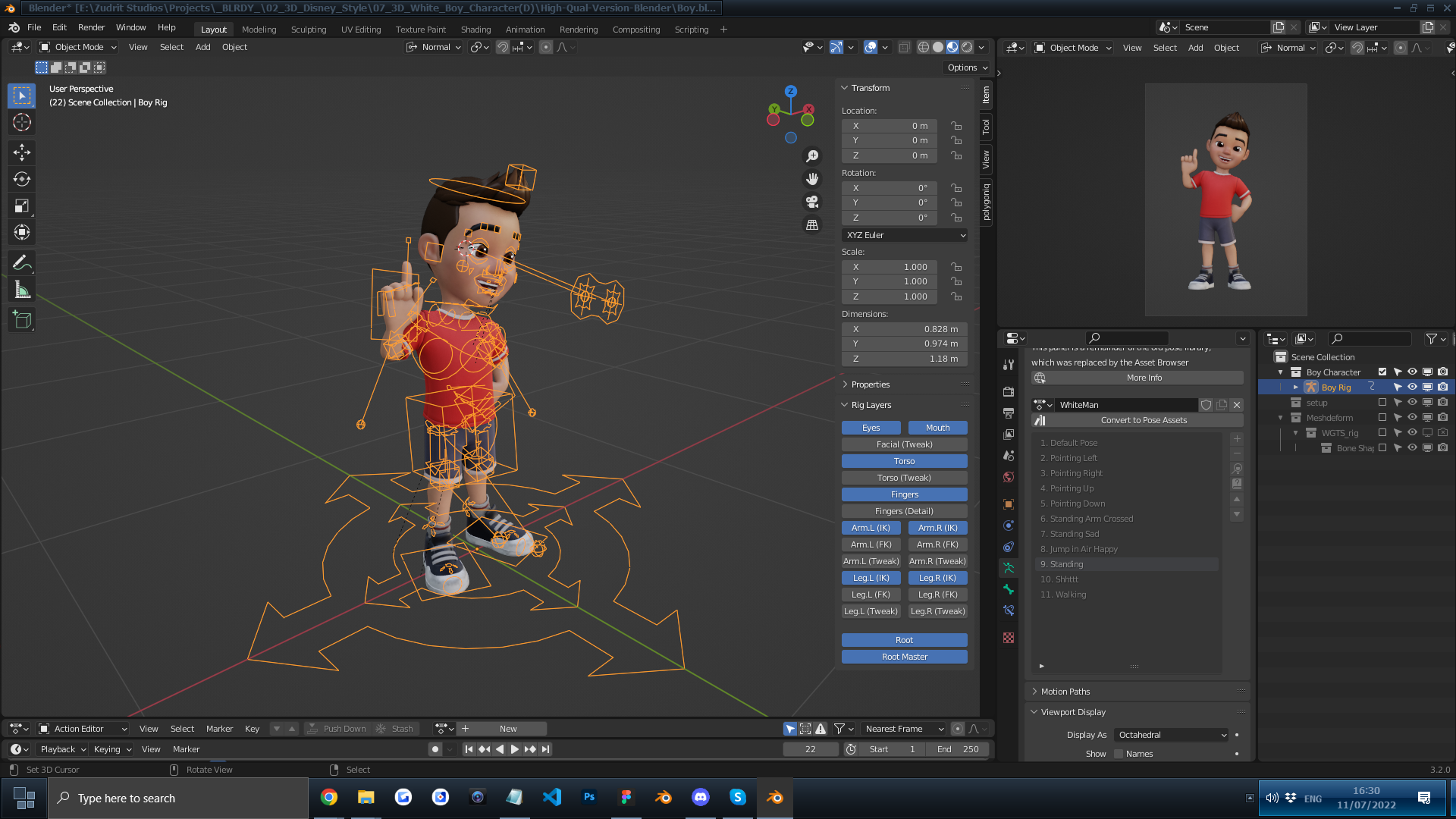Uncheck Boy Character collection checkbox
Screen dimensions: 1456x819
coord(1382,372)
